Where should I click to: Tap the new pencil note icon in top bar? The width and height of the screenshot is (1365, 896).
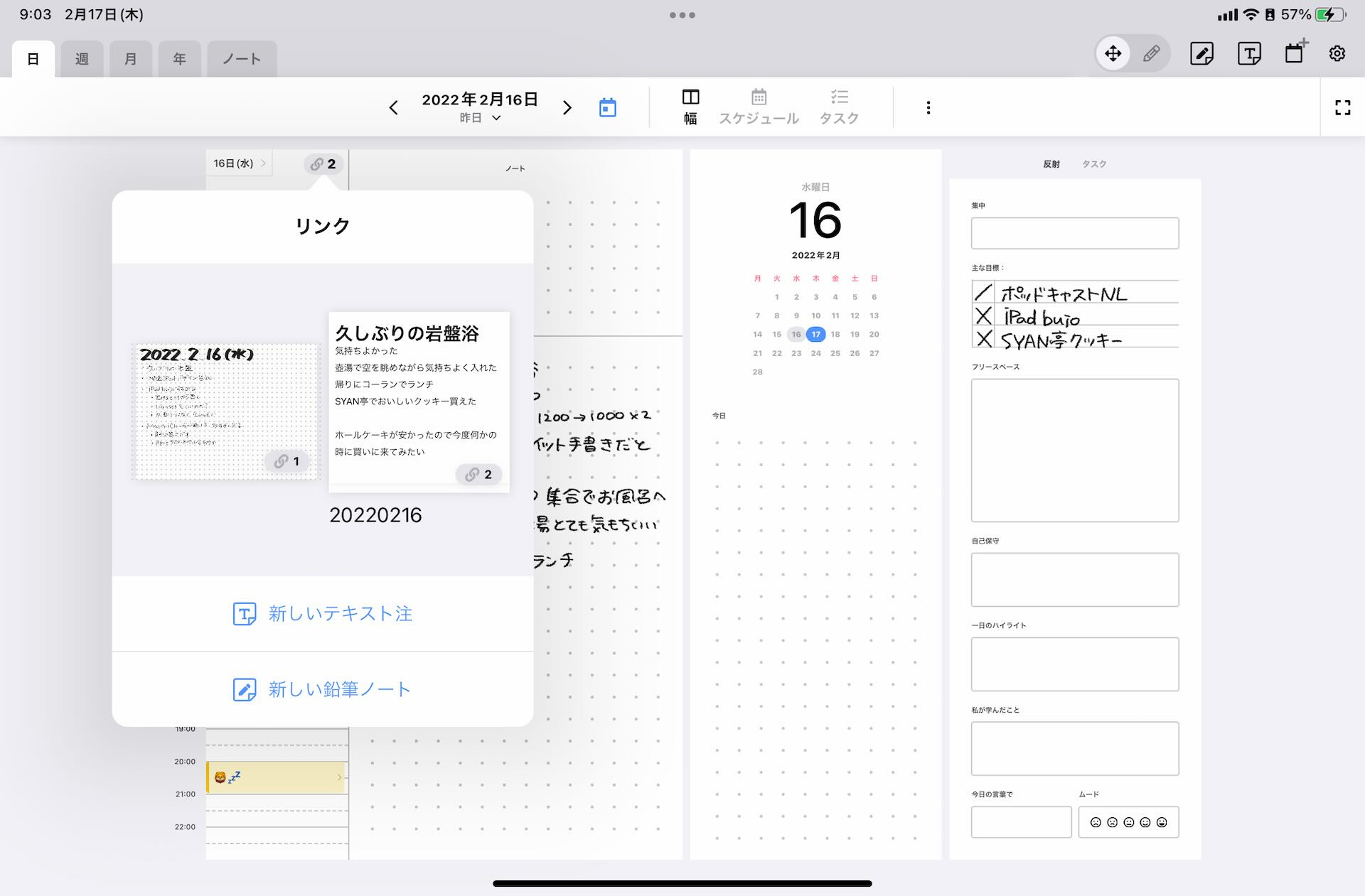[x=1201, y=53]
